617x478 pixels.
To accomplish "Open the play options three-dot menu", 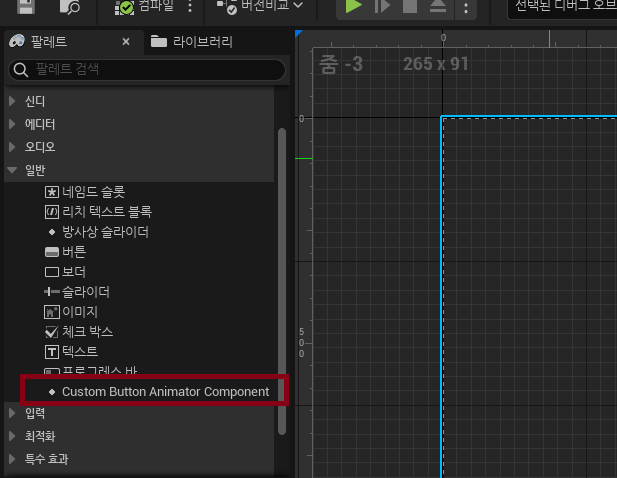I will tap(466, 8).
